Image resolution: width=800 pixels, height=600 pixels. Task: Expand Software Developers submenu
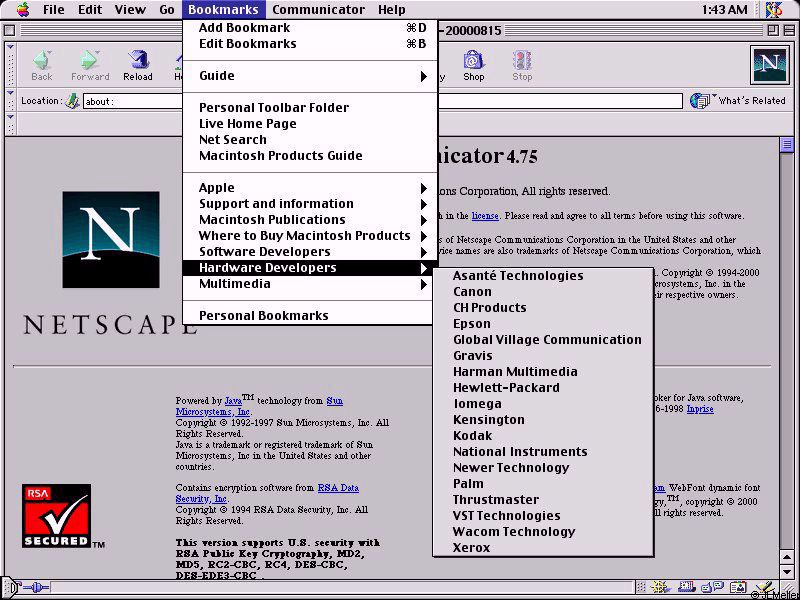[310, 252]
